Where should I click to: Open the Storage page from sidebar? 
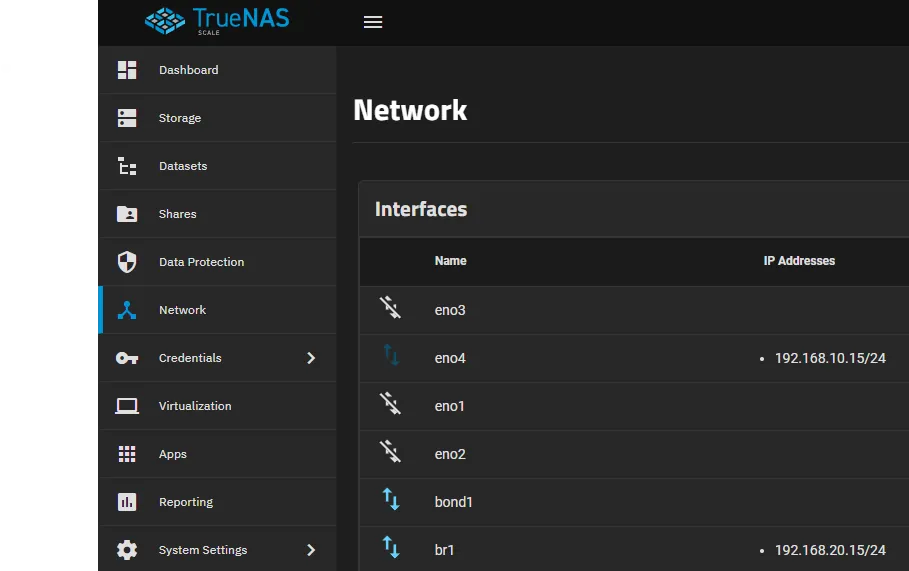(x=180, y=118)
